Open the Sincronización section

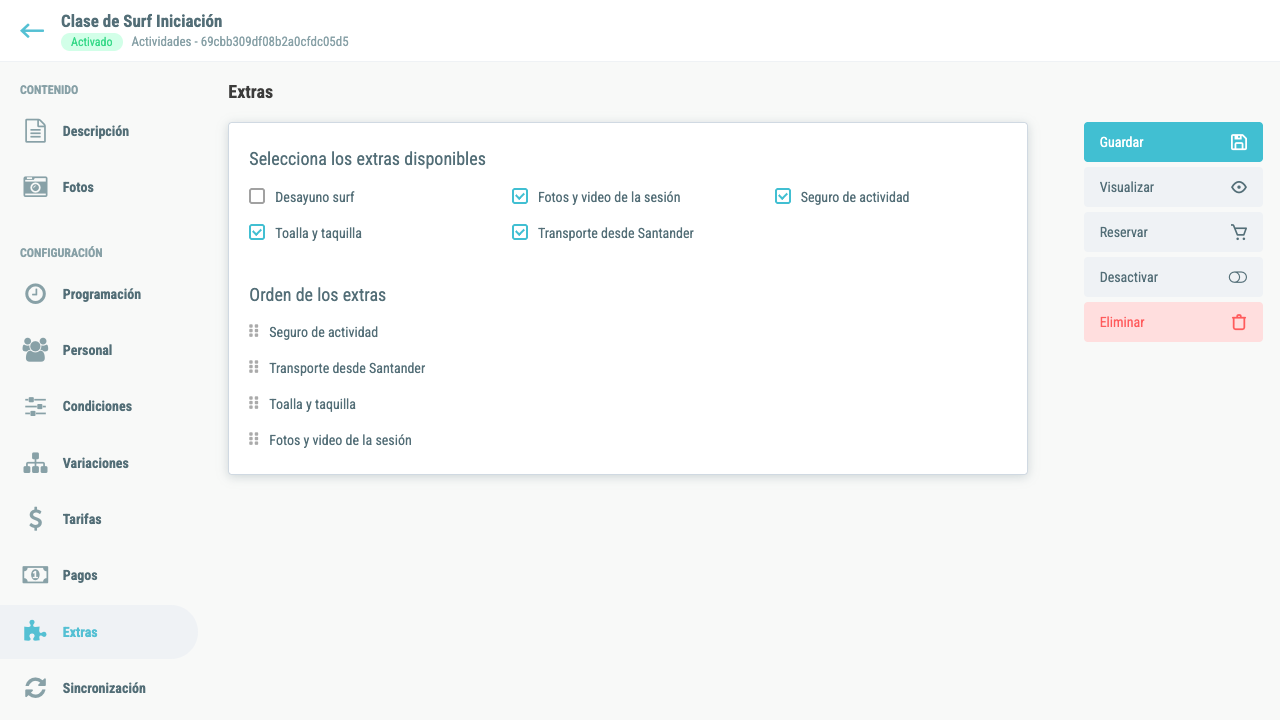(99, 688)
